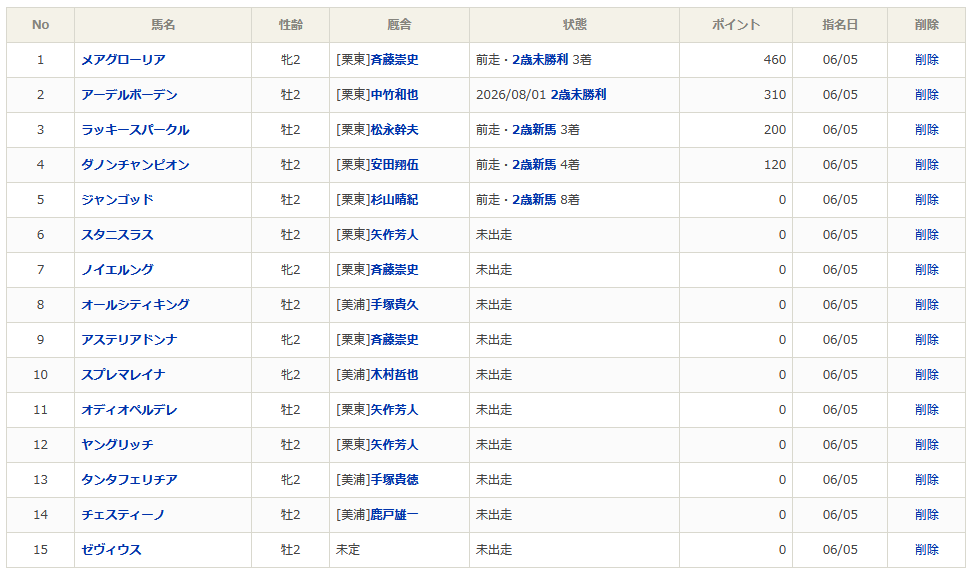The width and height of the screenshot is (974, 572).
Task: Select the 状態 column header
Action: point(575,25)
